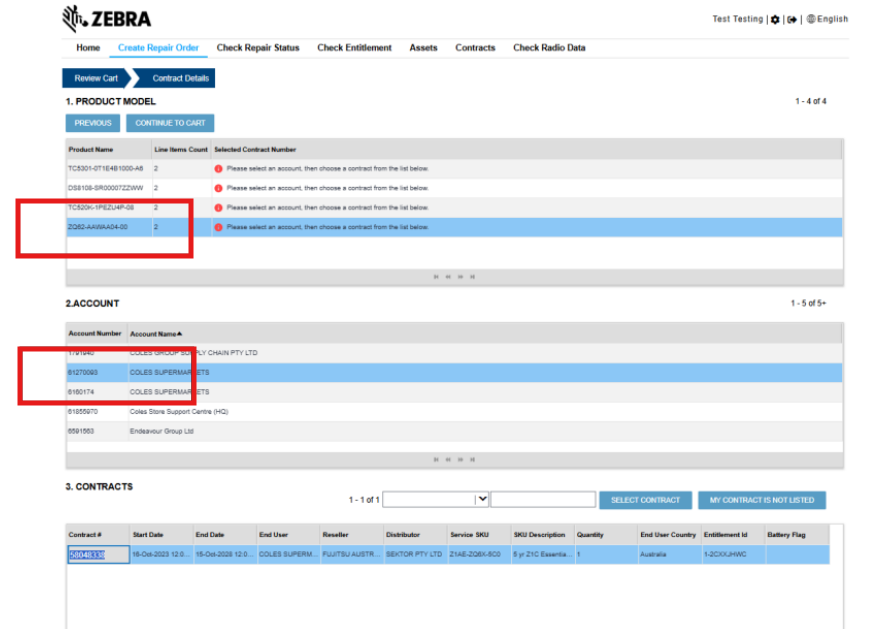Click CONTINUE TO CART

[x=170, y=123]
